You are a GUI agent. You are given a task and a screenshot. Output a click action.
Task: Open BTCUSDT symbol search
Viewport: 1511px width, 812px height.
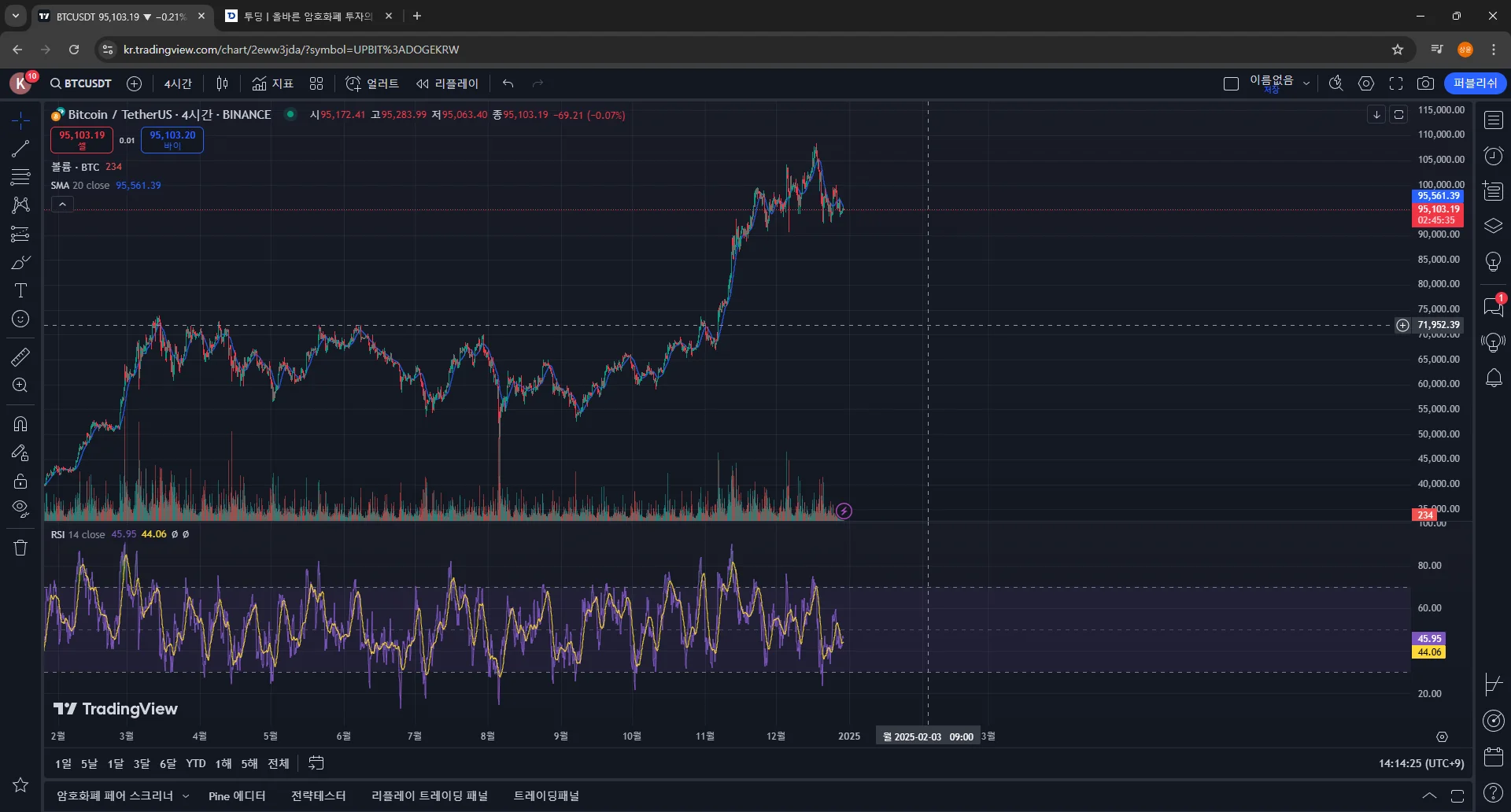(x=81, y=83)
